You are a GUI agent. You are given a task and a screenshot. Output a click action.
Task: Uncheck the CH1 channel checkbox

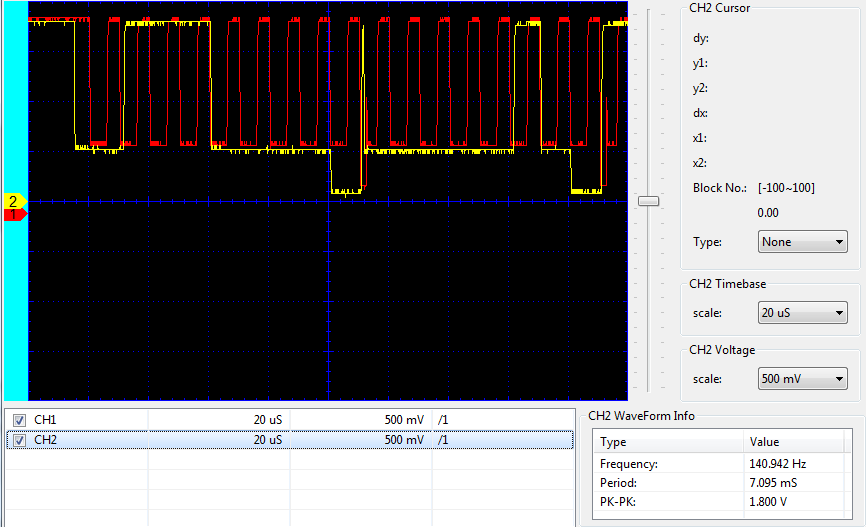[19, 420]
